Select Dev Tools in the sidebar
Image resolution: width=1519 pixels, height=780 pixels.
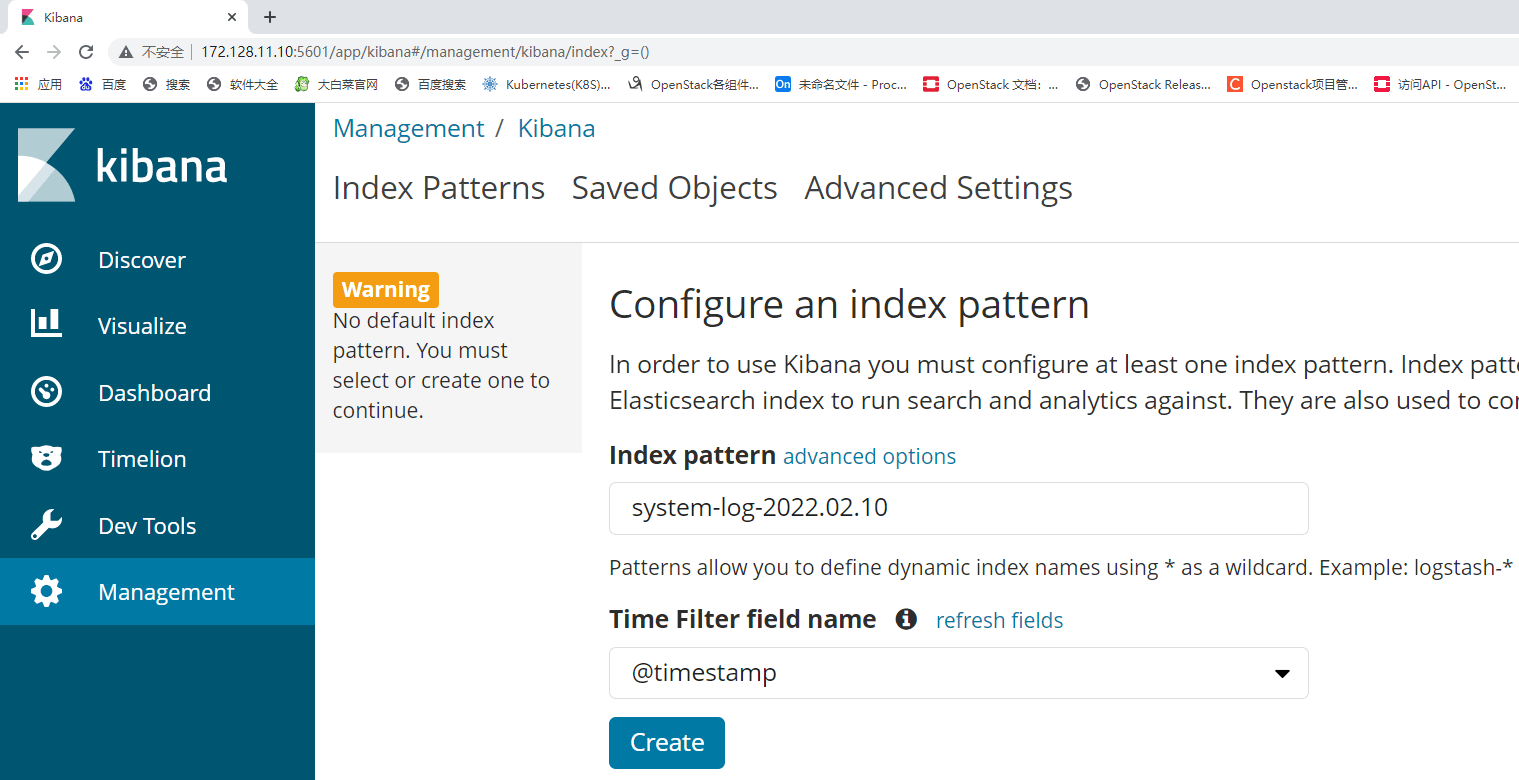pyautogui.click(x=157, y=525)
